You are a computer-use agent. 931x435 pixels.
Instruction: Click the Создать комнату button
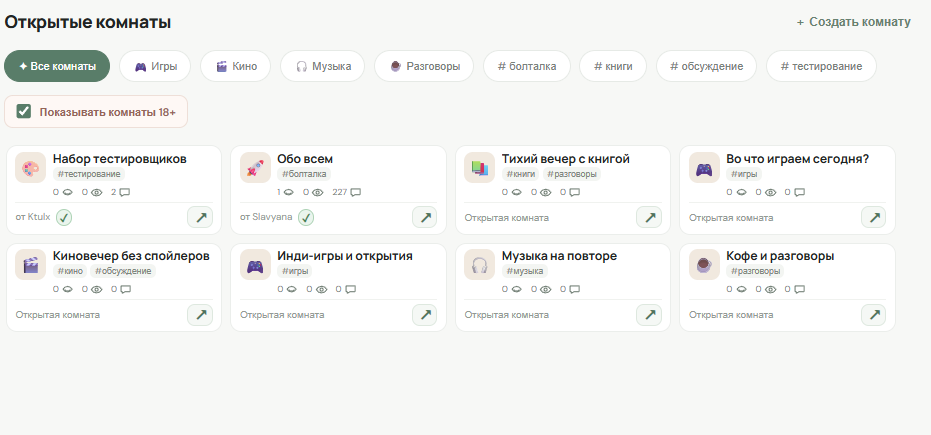pos(853,22)
